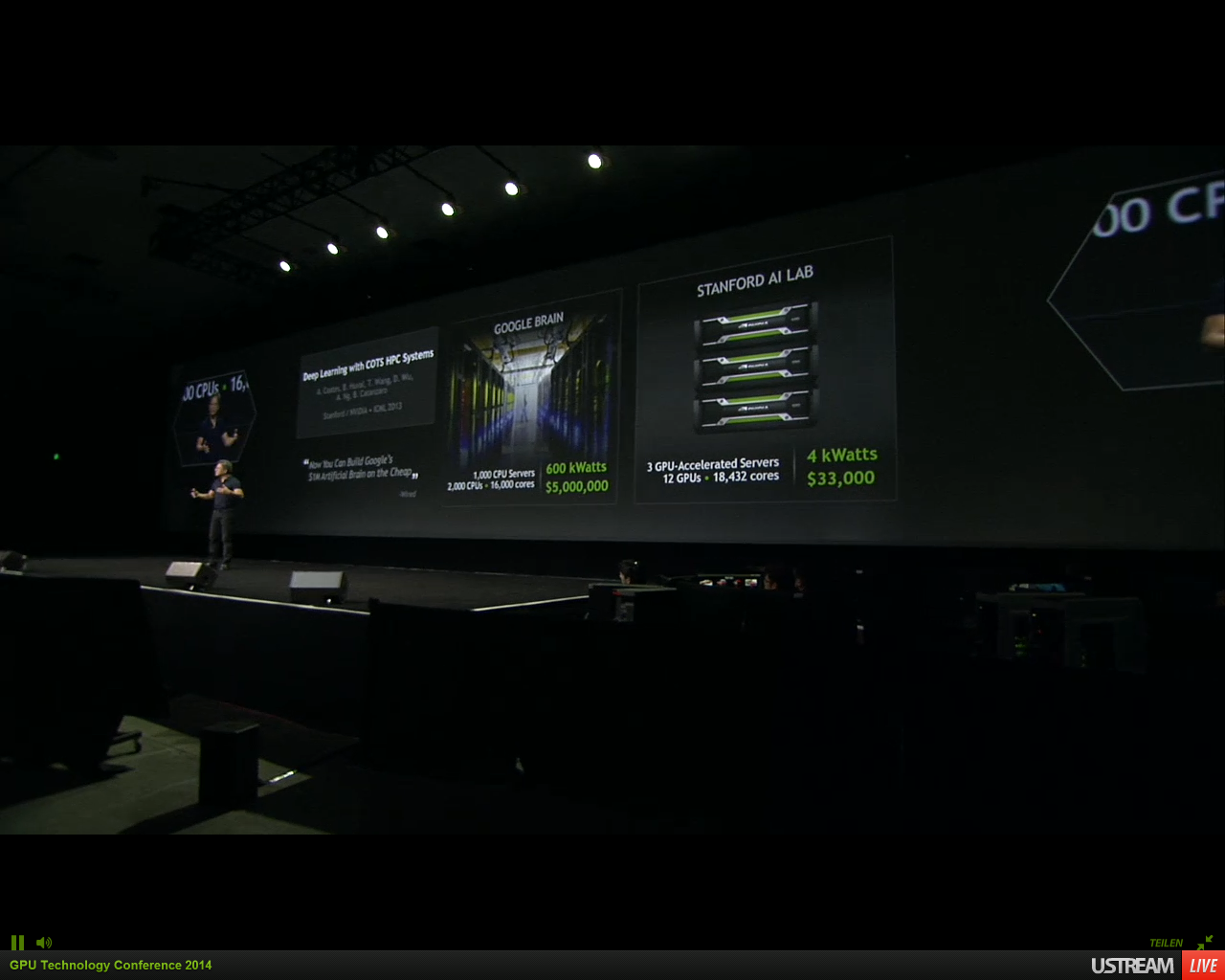This screenshot has width=1225, height=980.
Task: Toggle fullscreen with the arrows icon
Action: 1204,943
